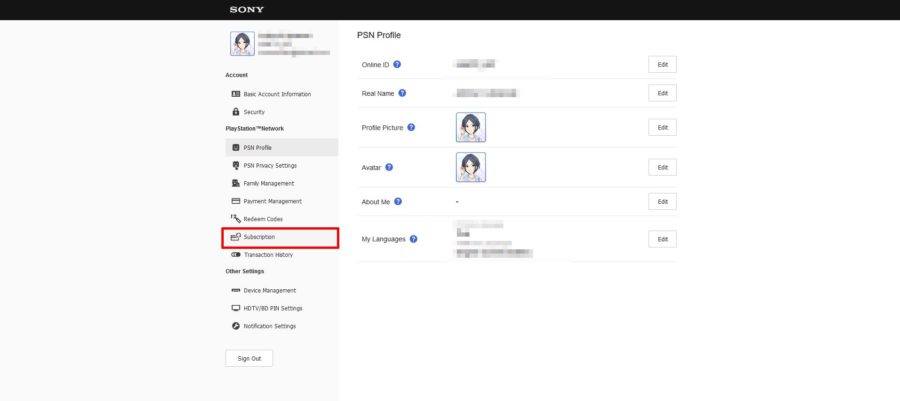Edit the About Me text
This screenshot has height=401, width=900.
(662, 202)
